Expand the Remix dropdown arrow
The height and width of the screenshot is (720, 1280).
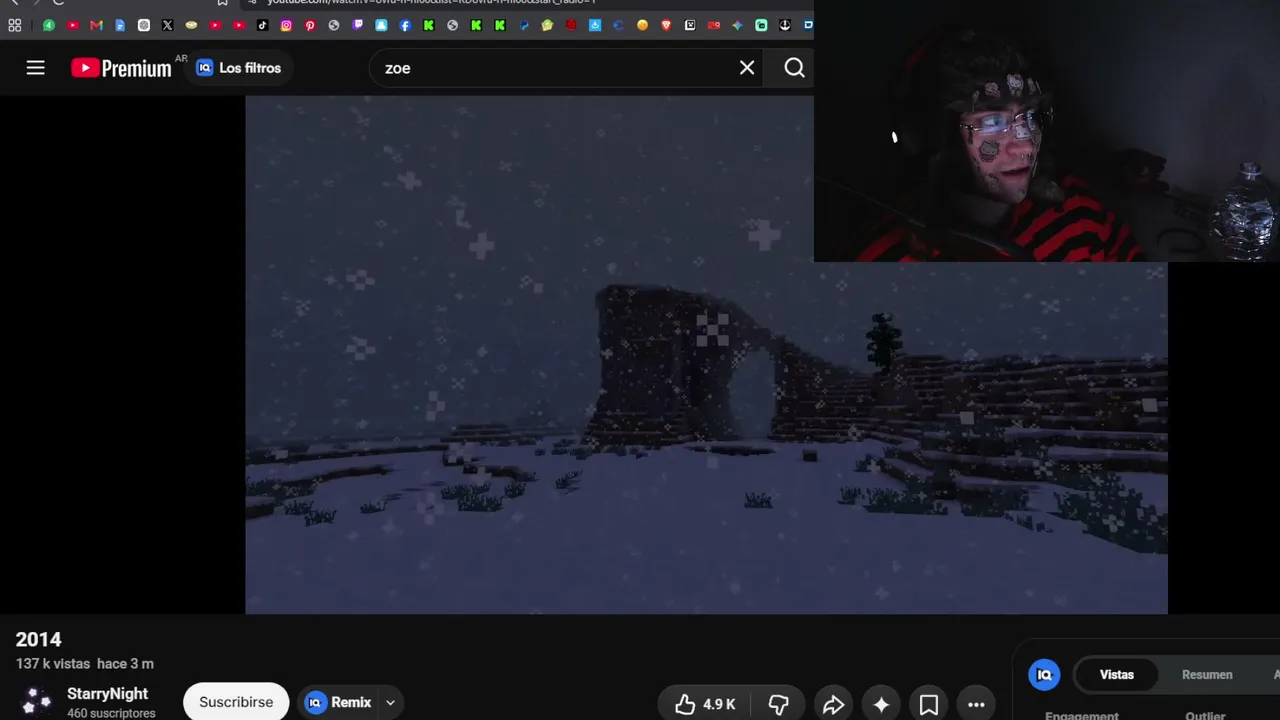click(390, 703)
